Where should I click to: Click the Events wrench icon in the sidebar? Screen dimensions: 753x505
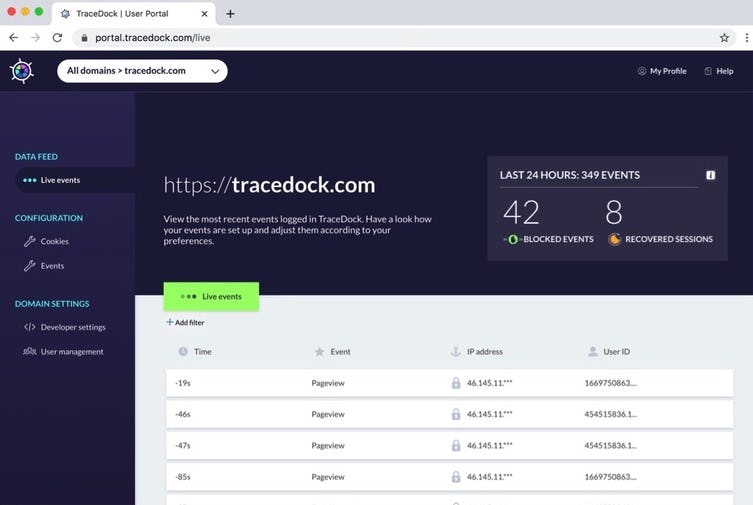(30, 265)
